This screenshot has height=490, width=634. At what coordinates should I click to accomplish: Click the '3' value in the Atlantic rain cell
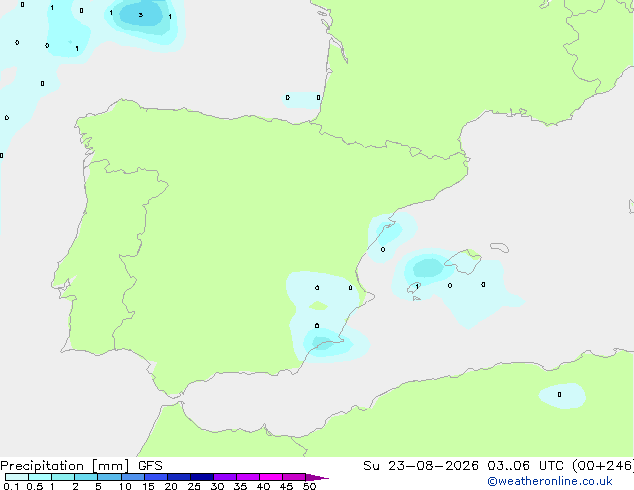(x=141, y=15)
